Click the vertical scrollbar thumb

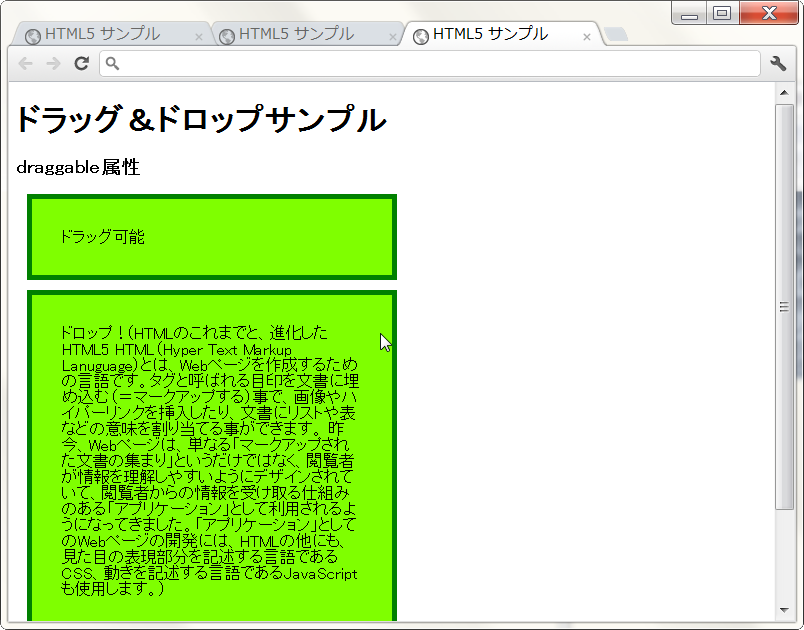coord(784,307)
